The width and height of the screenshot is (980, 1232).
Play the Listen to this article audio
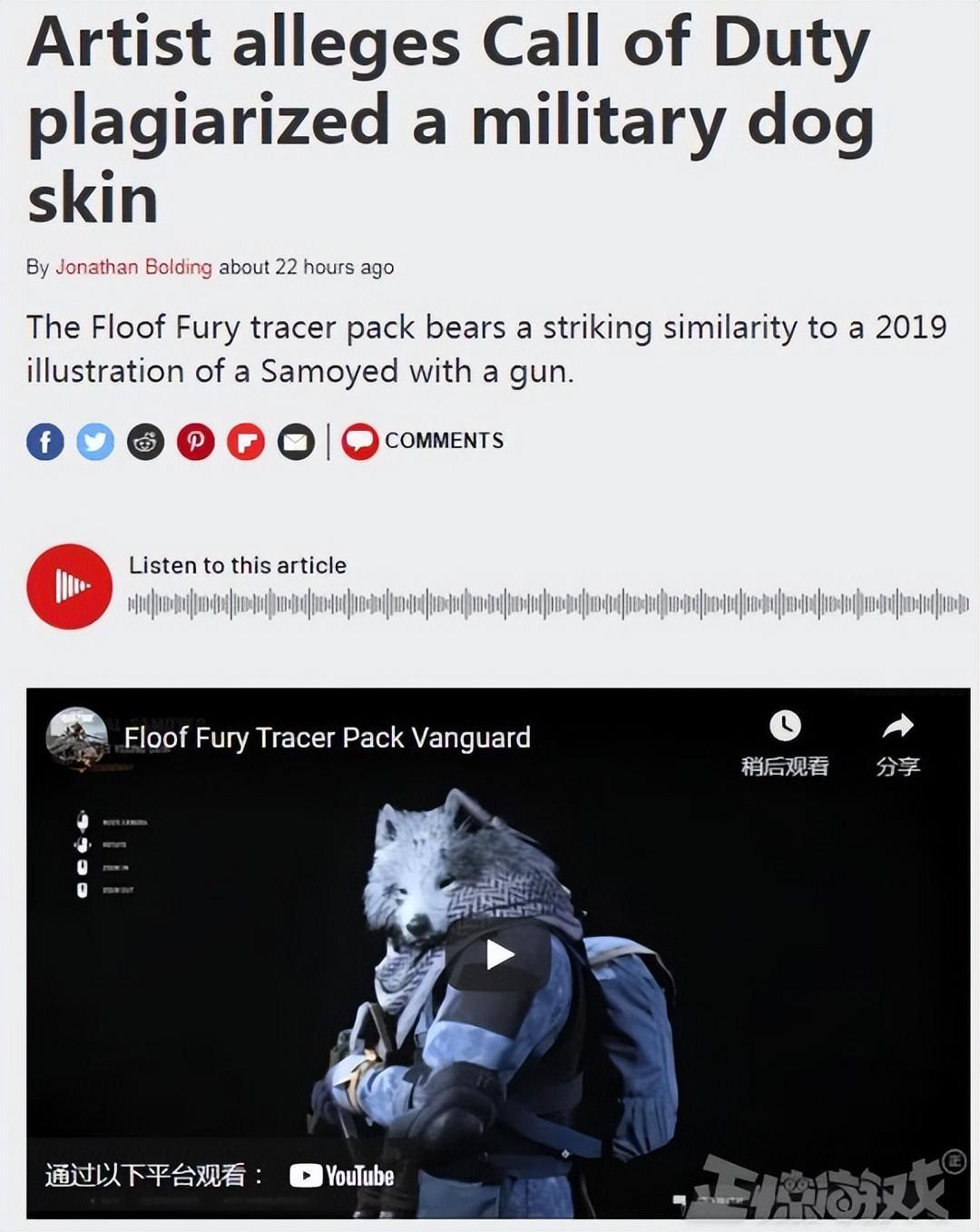[x=70, y=586]
